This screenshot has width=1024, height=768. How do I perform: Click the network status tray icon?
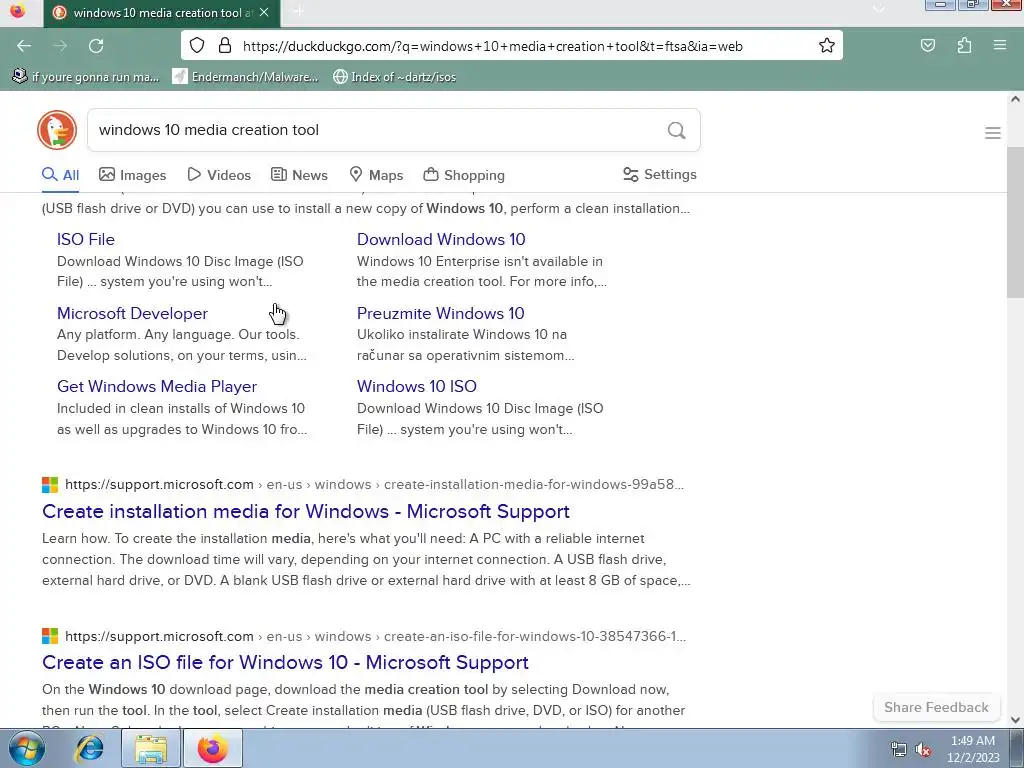point(899,750)
